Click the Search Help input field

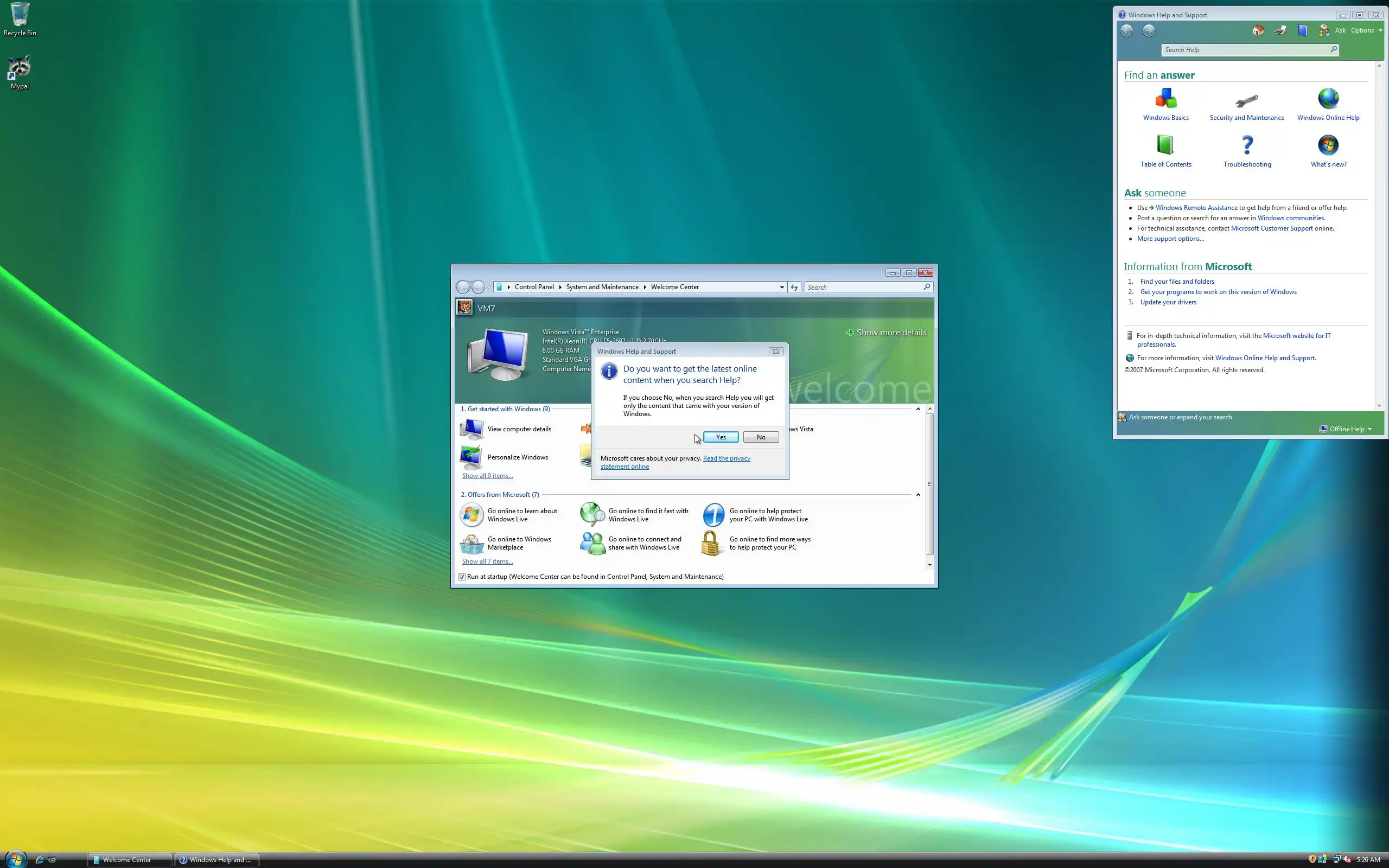pos(1246,50)
